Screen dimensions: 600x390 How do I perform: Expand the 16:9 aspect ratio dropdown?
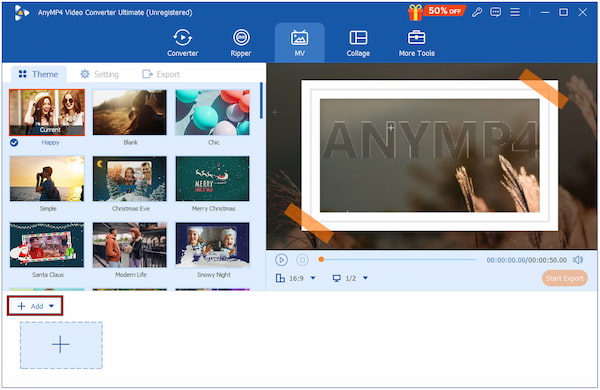coord(313,278)
